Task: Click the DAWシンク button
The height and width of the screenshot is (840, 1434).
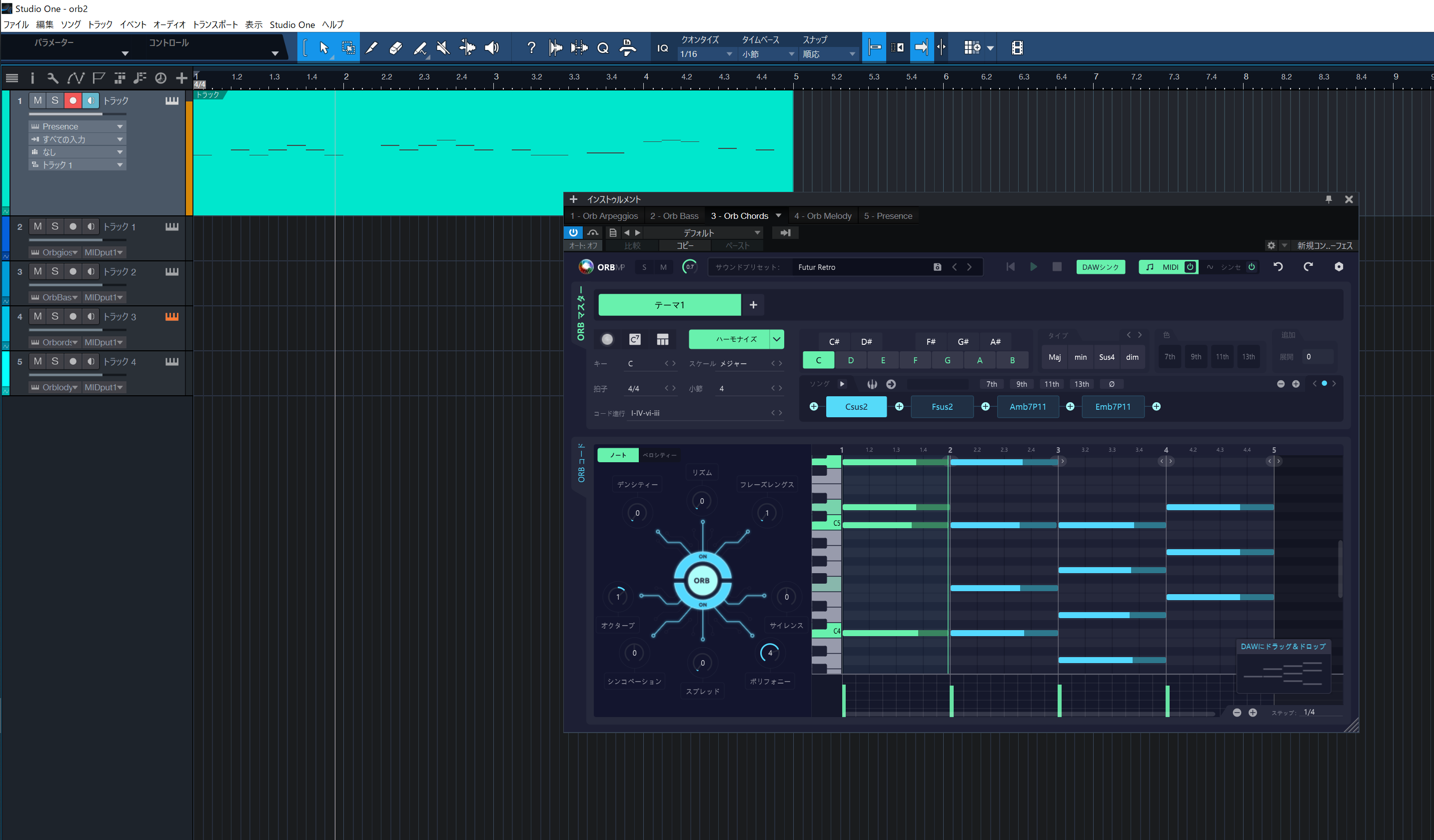Action: click(x=1101, y=267)
